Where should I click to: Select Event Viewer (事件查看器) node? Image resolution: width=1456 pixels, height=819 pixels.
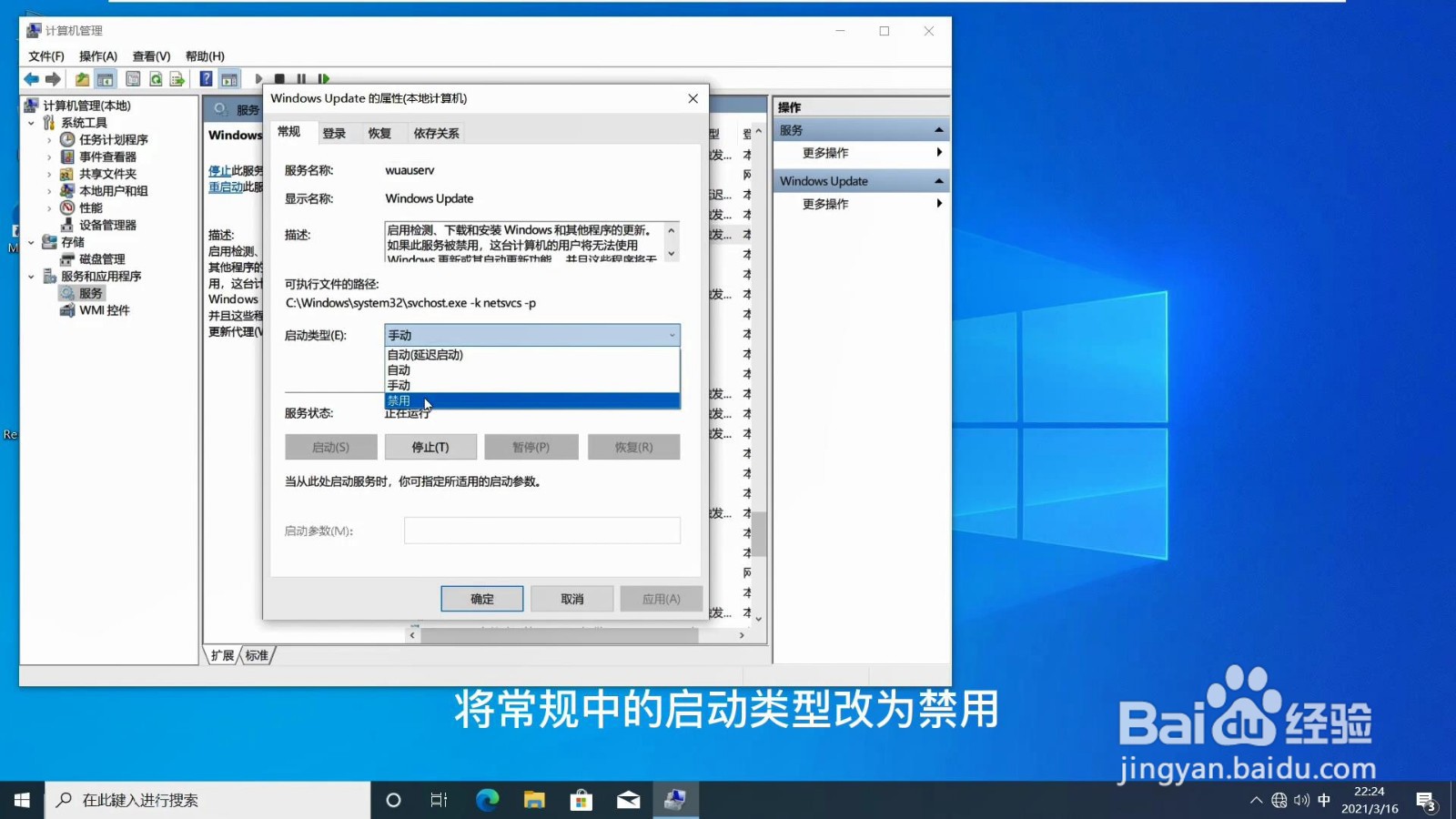107,157
